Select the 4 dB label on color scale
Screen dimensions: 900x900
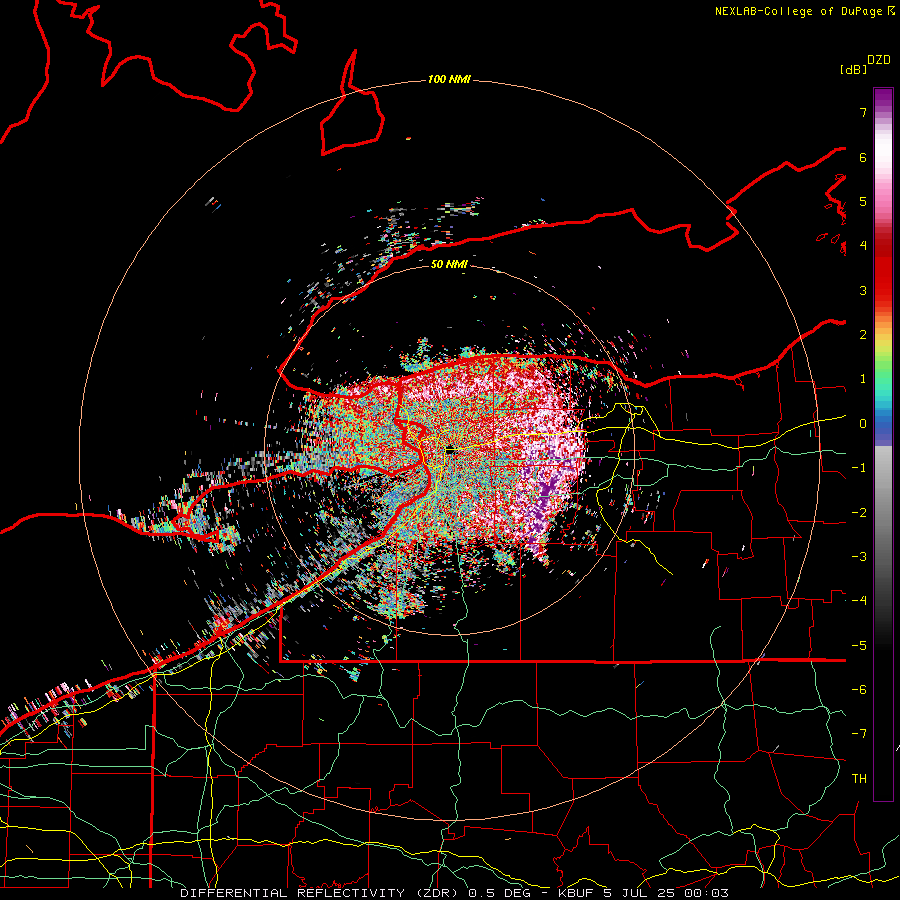point(863,246)
